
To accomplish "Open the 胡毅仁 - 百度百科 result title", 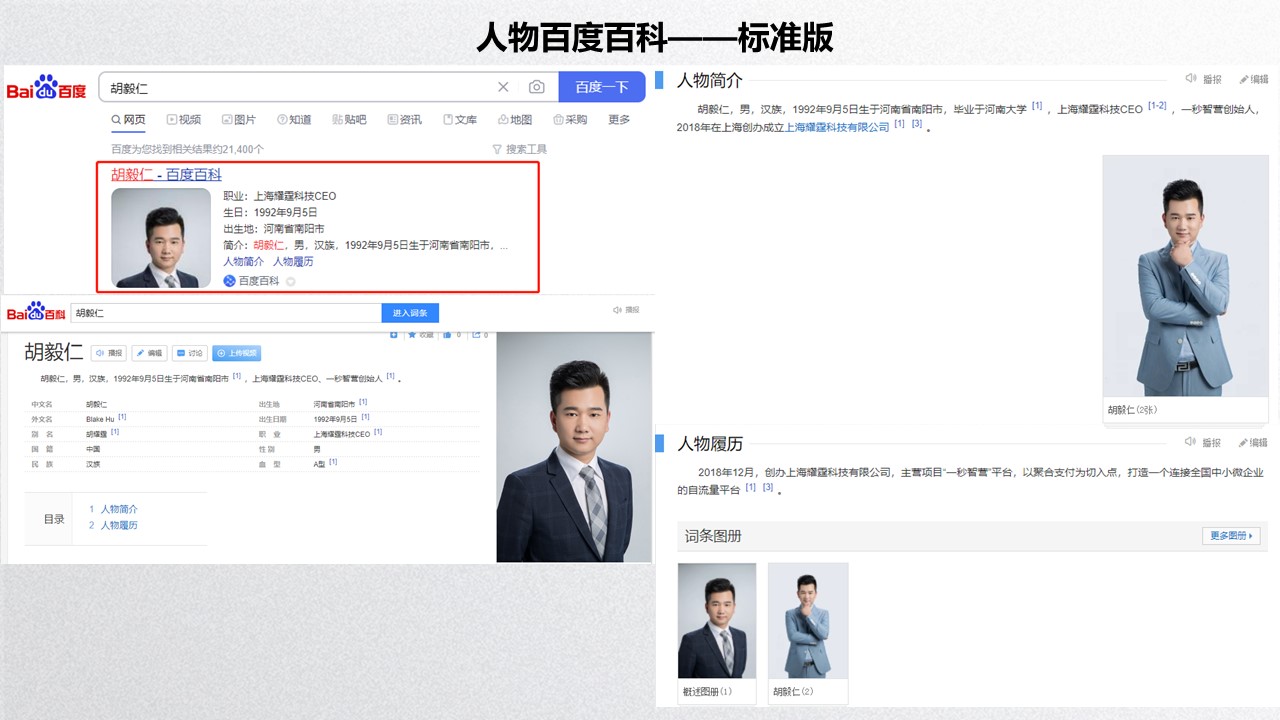I will point(166,174).
